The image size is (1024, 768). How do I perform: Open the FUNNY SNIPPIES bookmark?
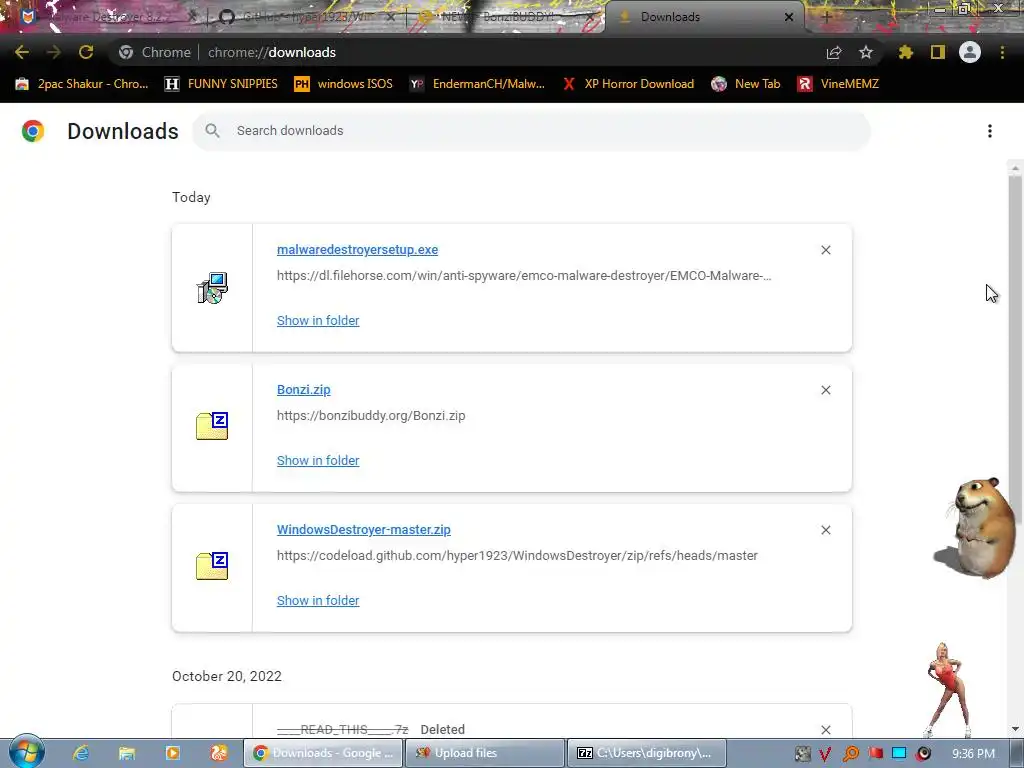[x=221, y=84]
